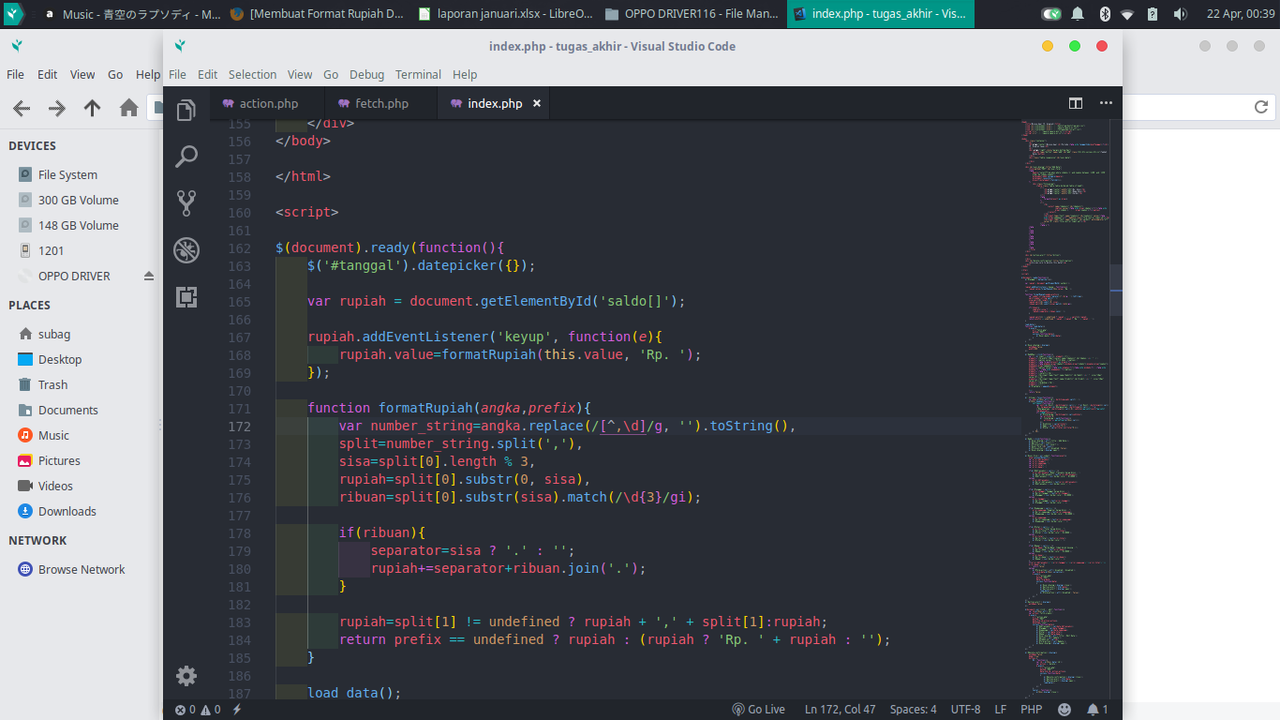The image size is (1280, 720).
Task: Switch to the fetch.php tab
Action: (382, 103)
